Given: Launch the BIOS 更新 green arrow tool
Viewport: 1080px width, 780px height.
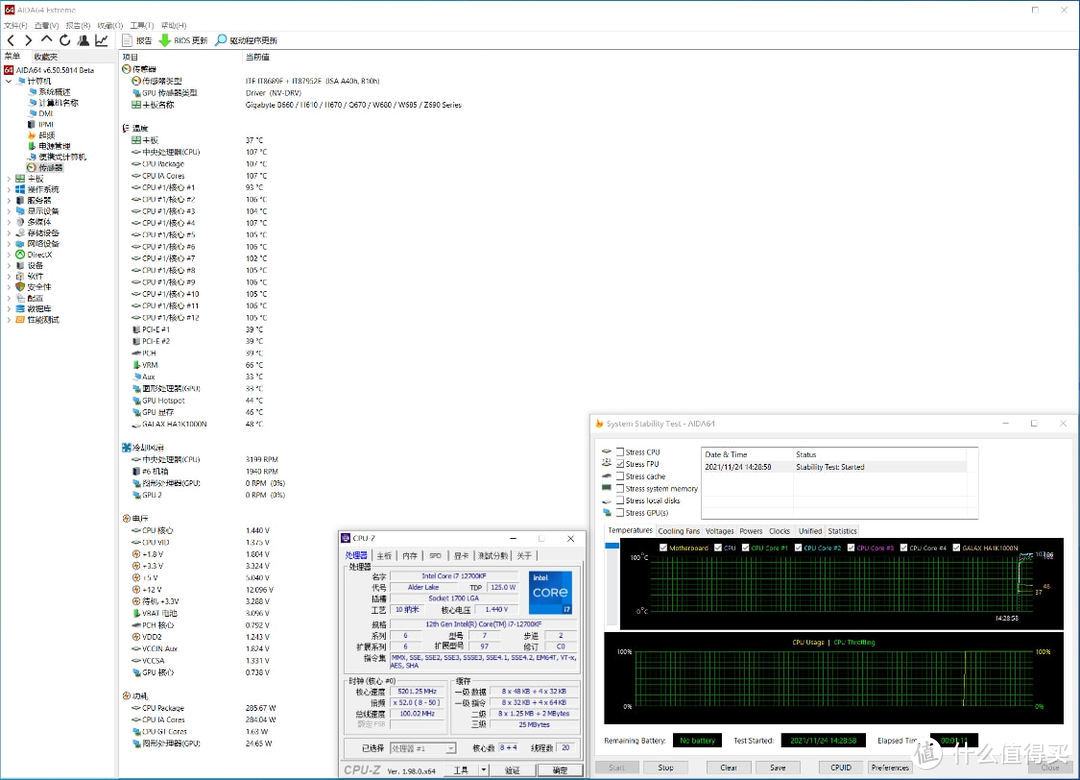Looking at the screenshot, I should [164, 40].
